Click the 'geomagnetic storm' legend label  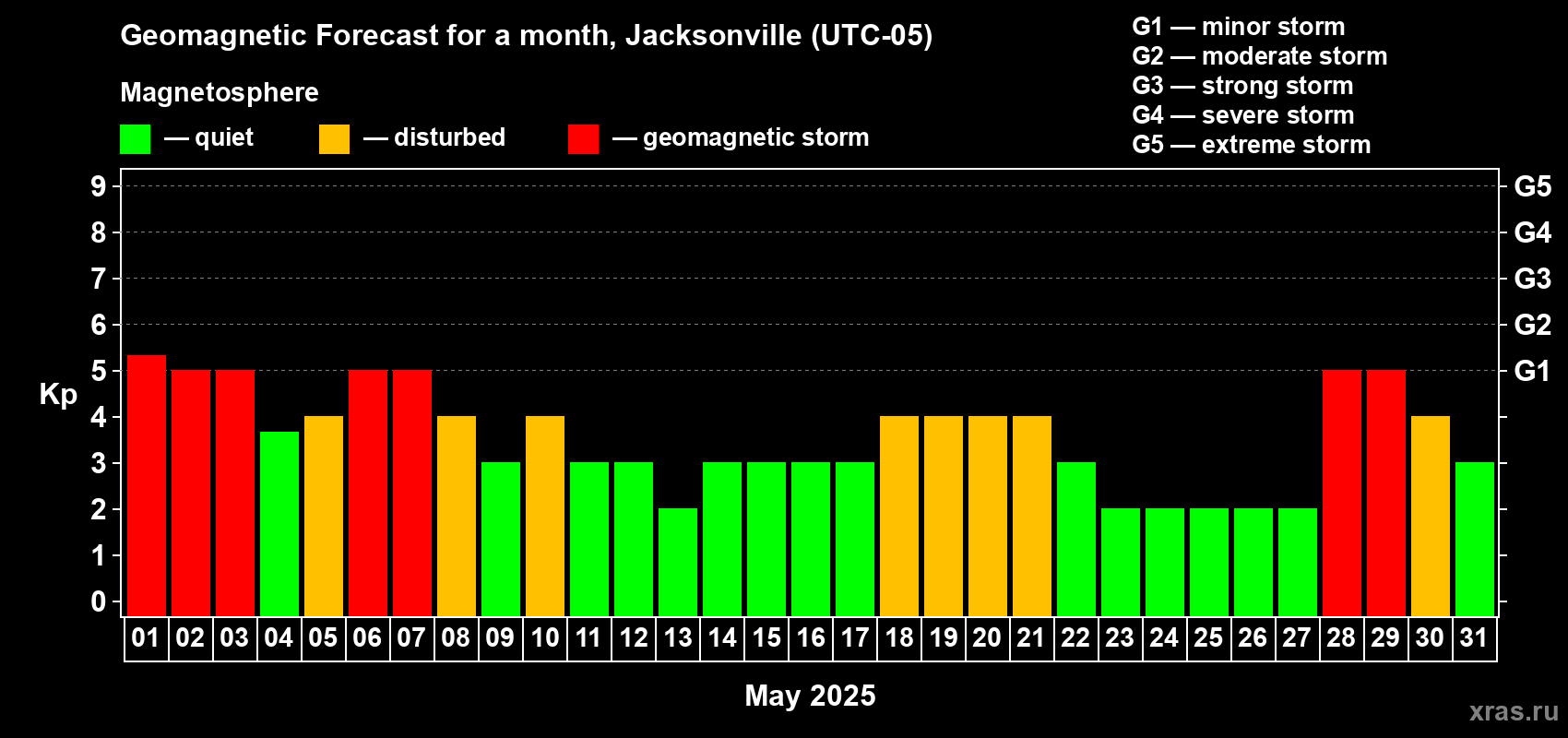755,137
